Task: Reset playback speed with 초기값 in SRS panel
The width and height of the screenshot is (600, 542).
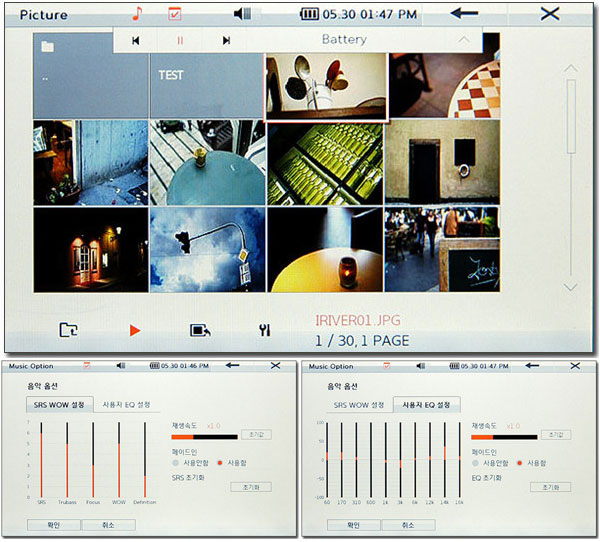Action: pos(256,435)
